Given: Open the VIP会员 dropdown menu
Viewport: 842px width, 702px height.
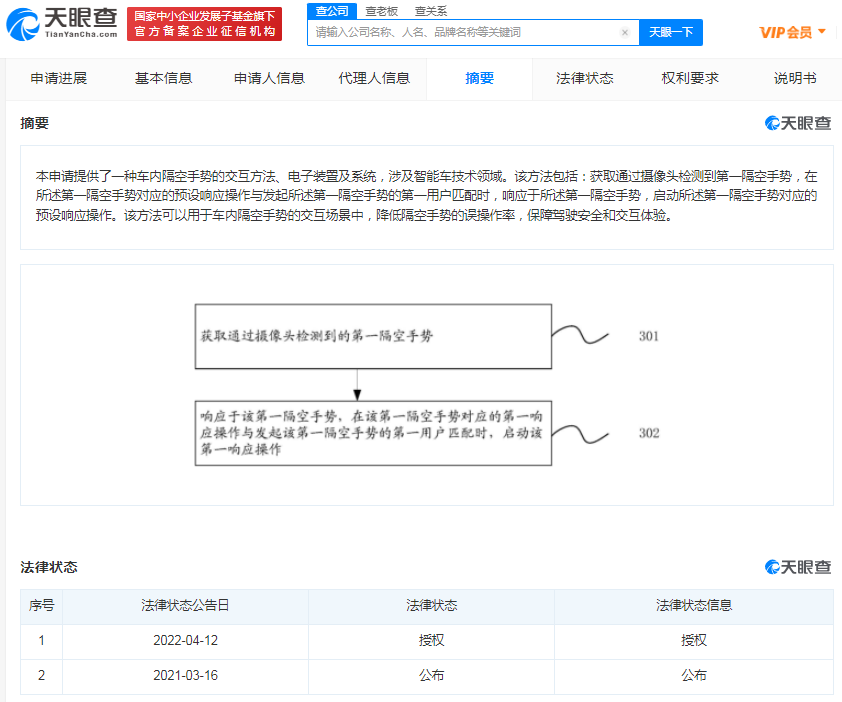Looking at the screenshot, I should click(x=792, y=32).
